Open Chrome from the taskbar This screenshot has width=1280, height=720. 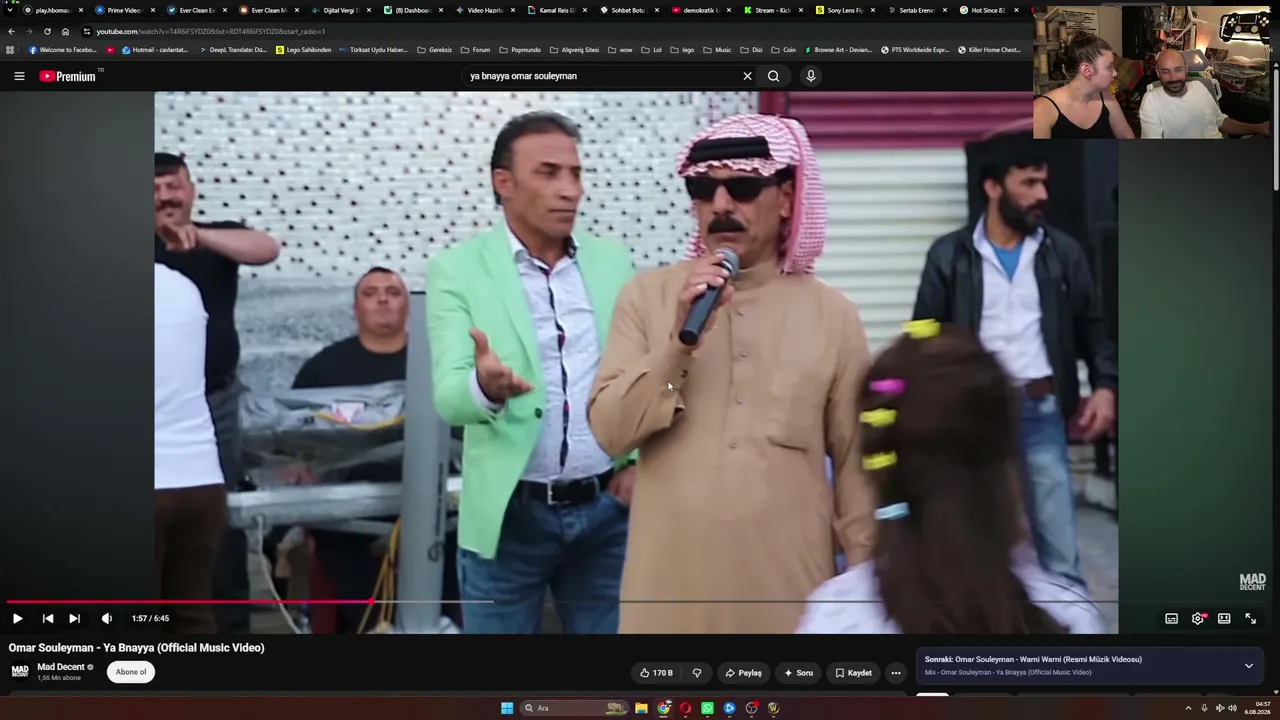663,708
